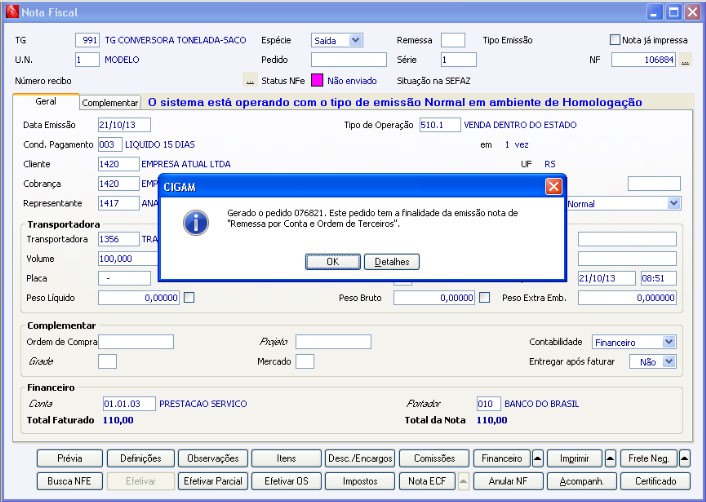Toggle Nota já impressa checkbox
706x502 pixels.
click(x=615, y=40)
